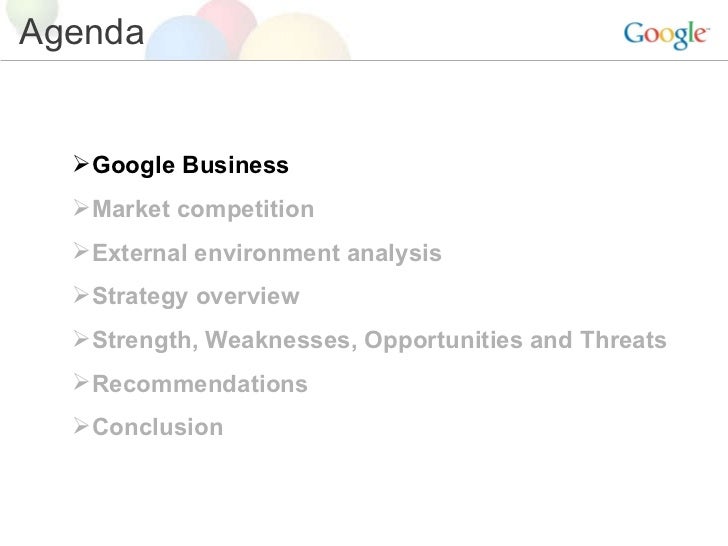Jump to the Recommendations agenda item
This screenshot has height=546, width=728.
(200, 384)
